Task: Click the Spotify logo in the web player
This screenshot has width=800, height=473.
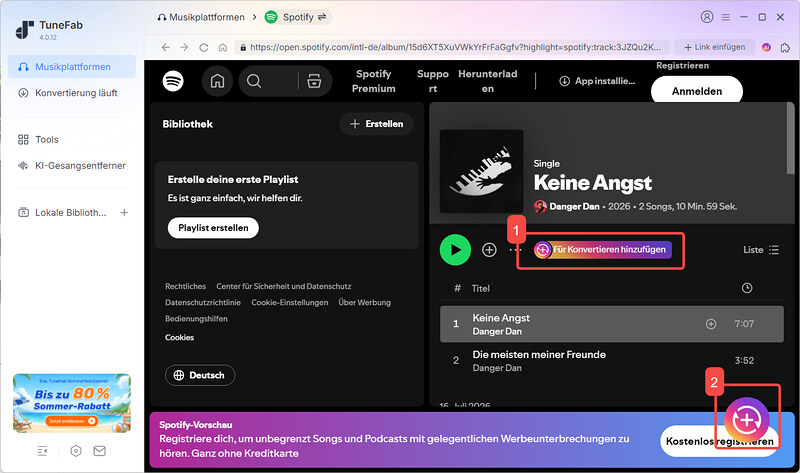Action: pos(173,81)
